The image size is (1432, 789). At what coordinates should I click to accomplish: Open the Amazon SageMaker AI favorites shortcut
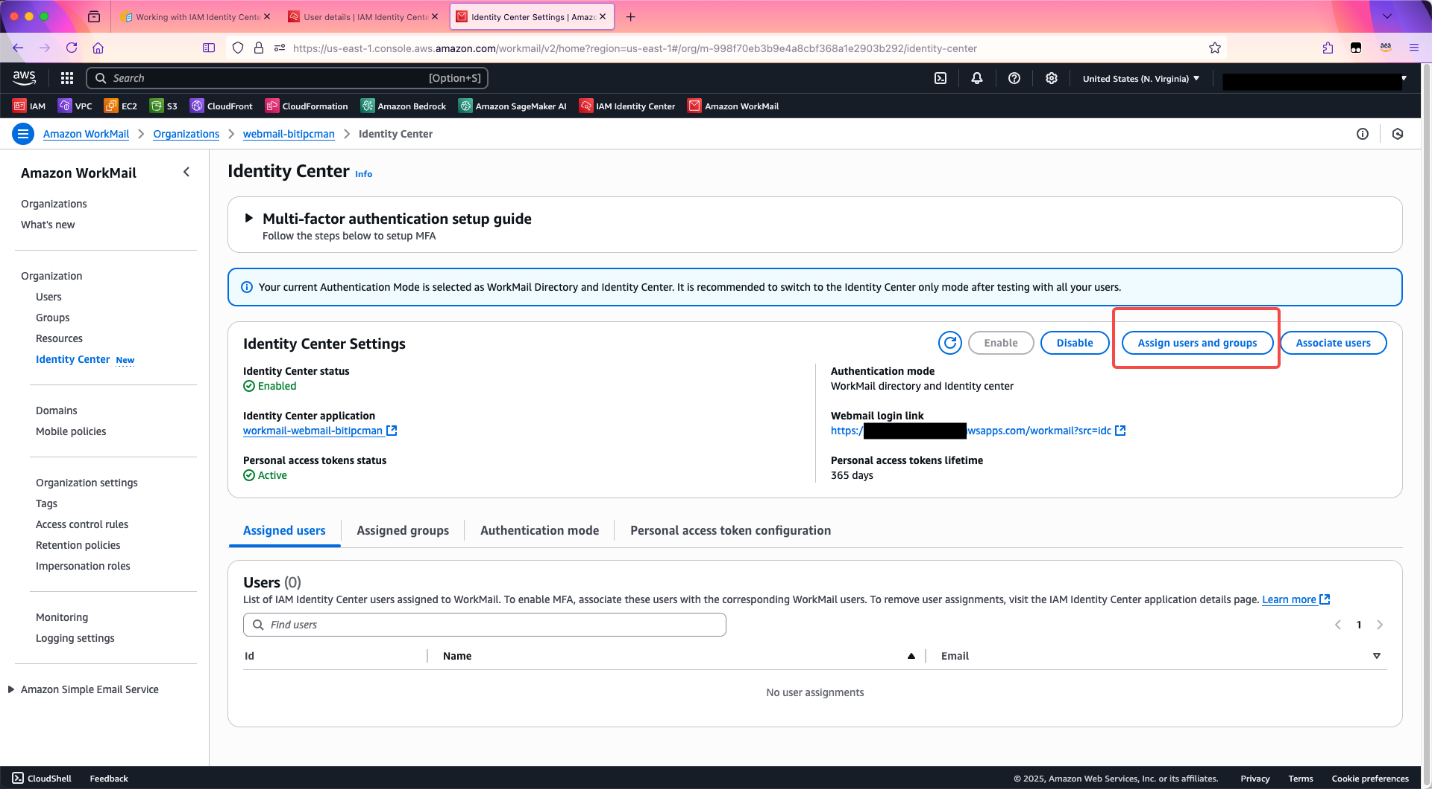point(513,106)
